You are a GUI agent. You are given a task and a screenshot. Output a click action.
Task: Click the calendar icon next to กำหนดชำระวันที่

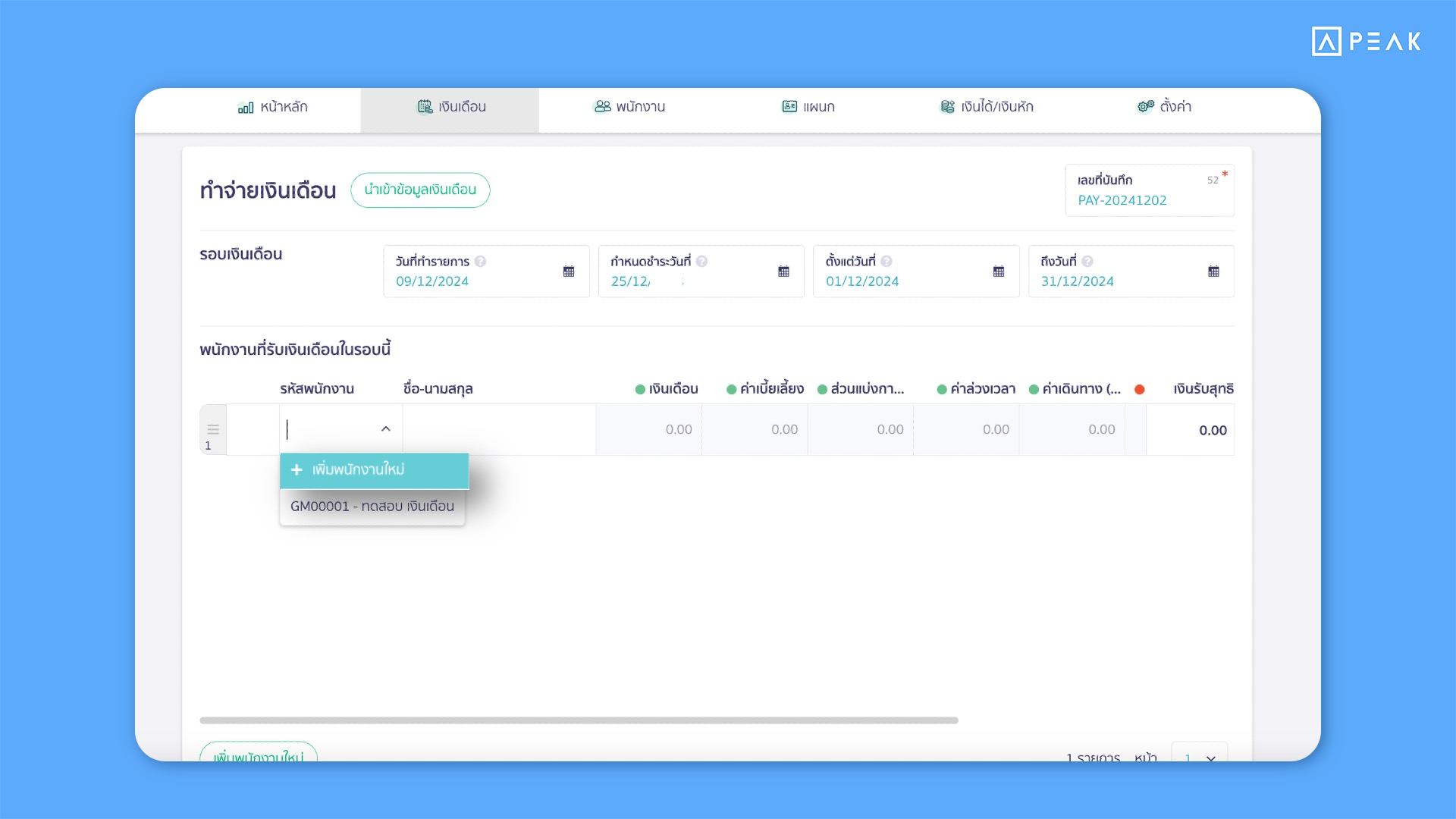(783, 271)
